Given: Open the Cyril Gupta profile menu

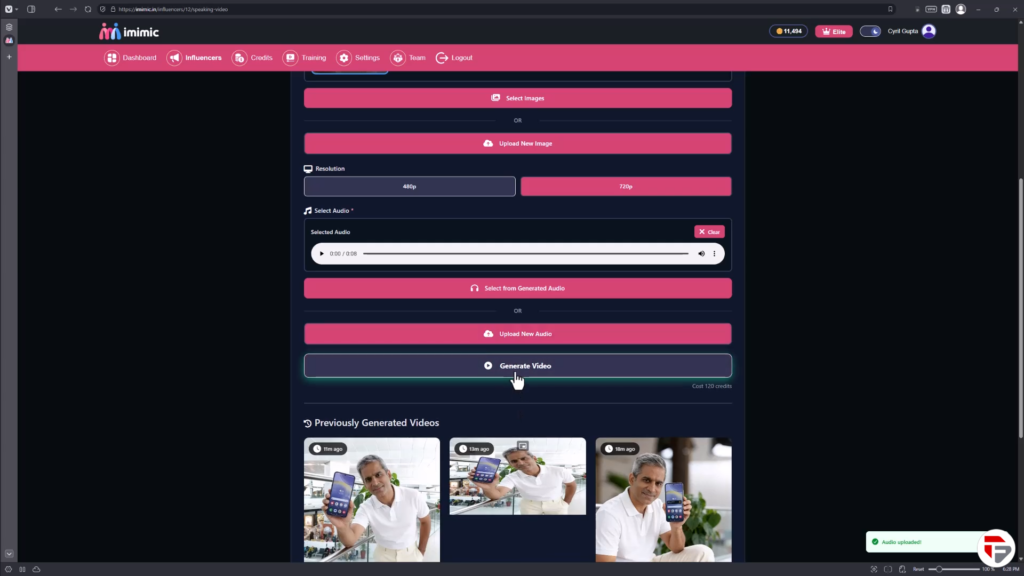Looking at the screenshot, I should tap(911, 31).
